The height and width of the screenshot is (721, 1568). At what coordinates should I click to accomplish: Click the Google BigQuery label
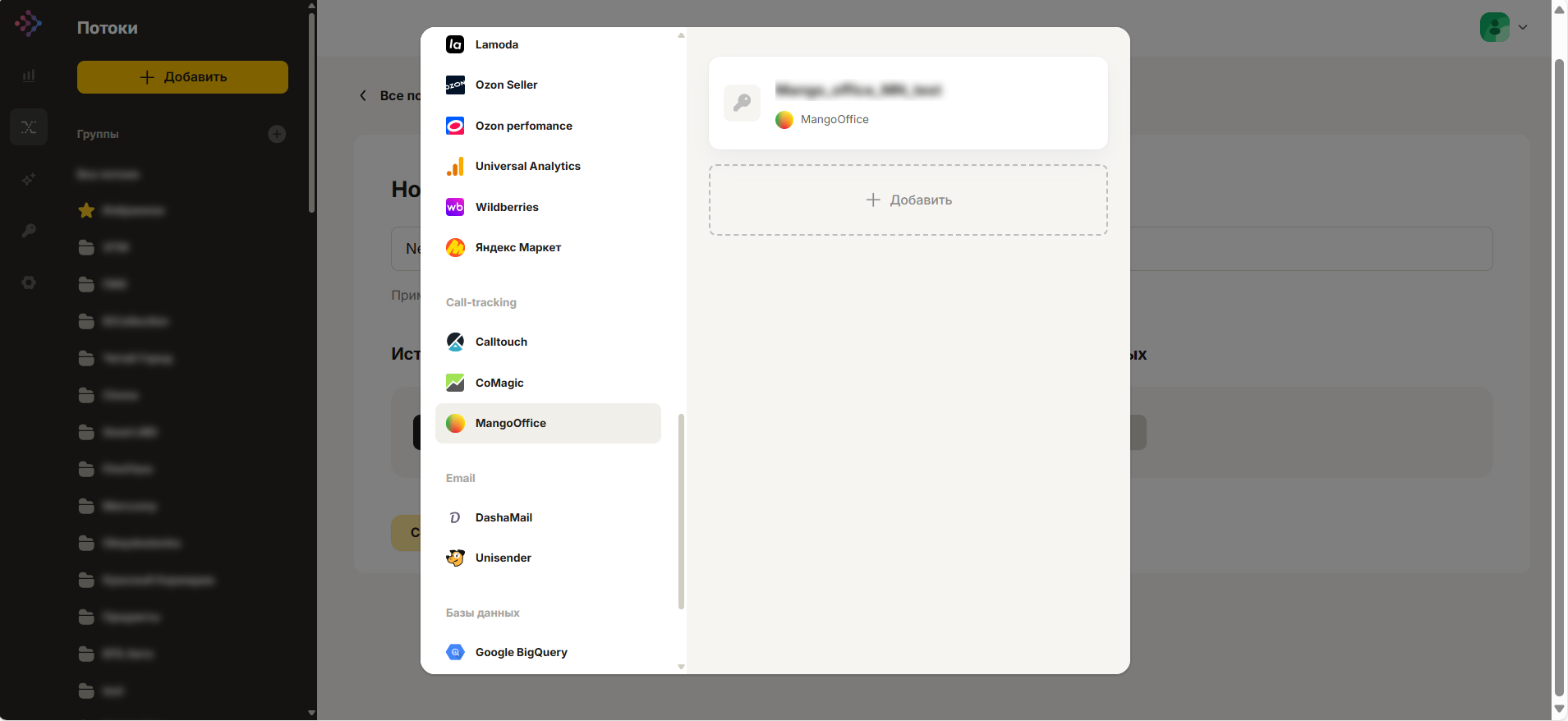522,652
